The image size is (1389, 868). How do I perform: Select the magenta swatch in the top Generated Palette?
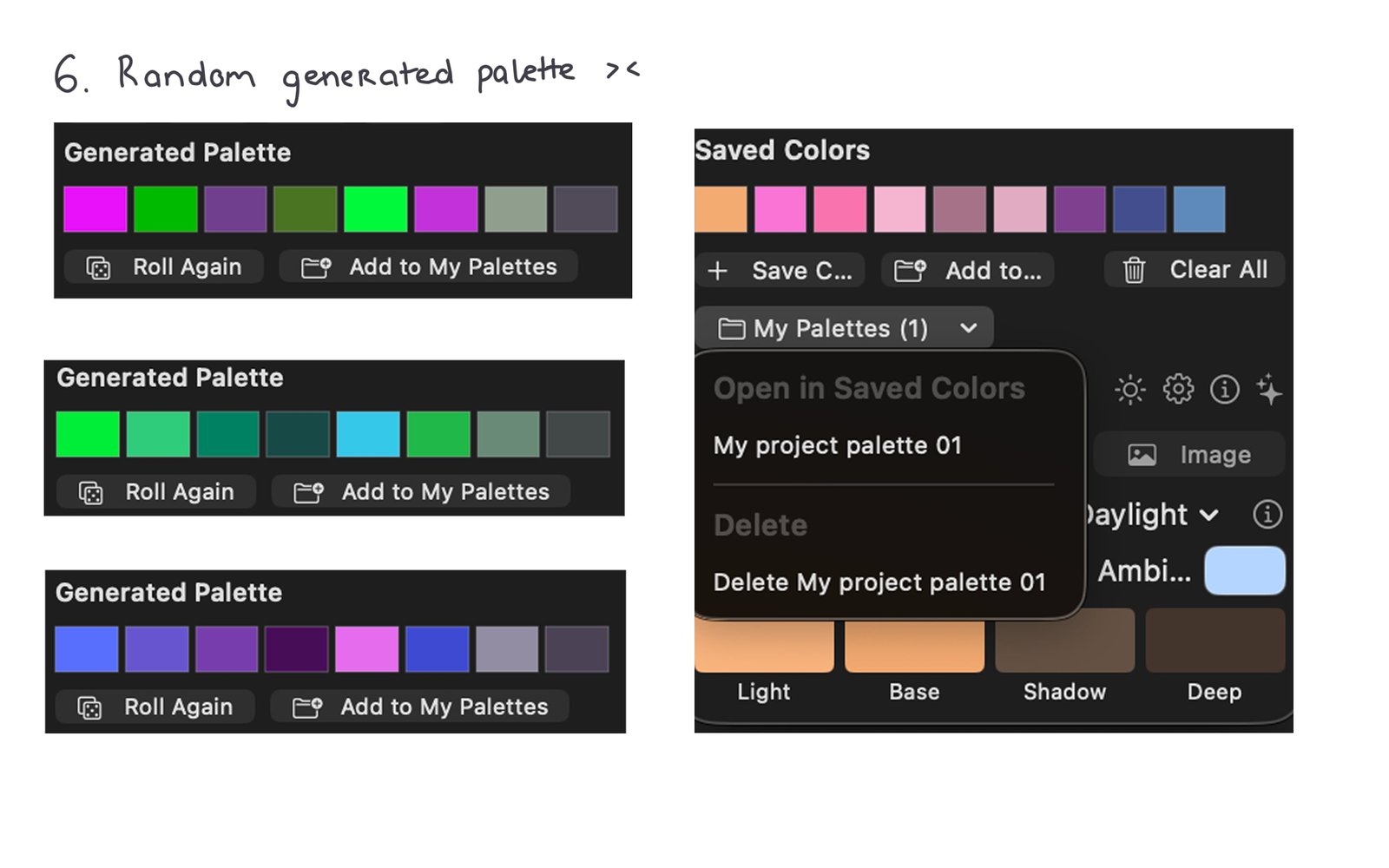click(95, 209)
